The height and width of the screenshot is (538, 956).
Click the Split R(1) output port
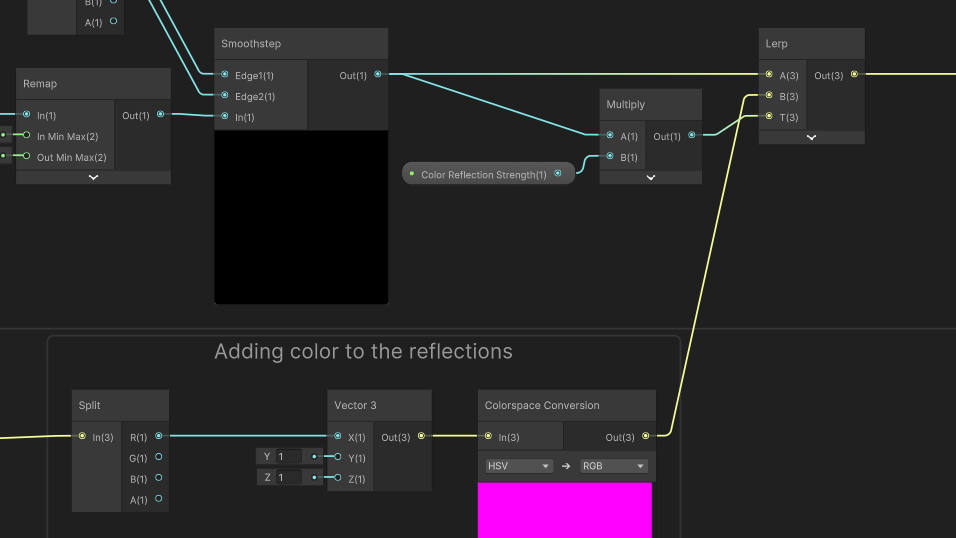[159, 436]
